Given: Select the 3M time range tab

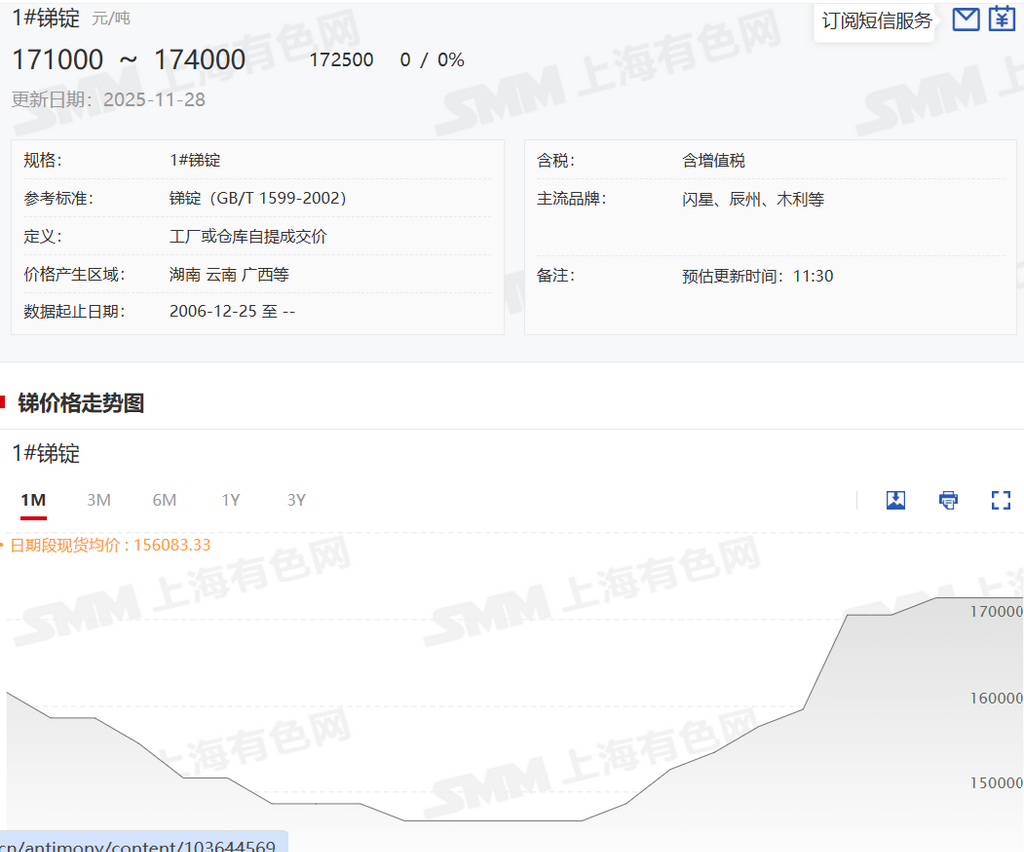Looking at the screenshot, I should click(x=98, y=500).
